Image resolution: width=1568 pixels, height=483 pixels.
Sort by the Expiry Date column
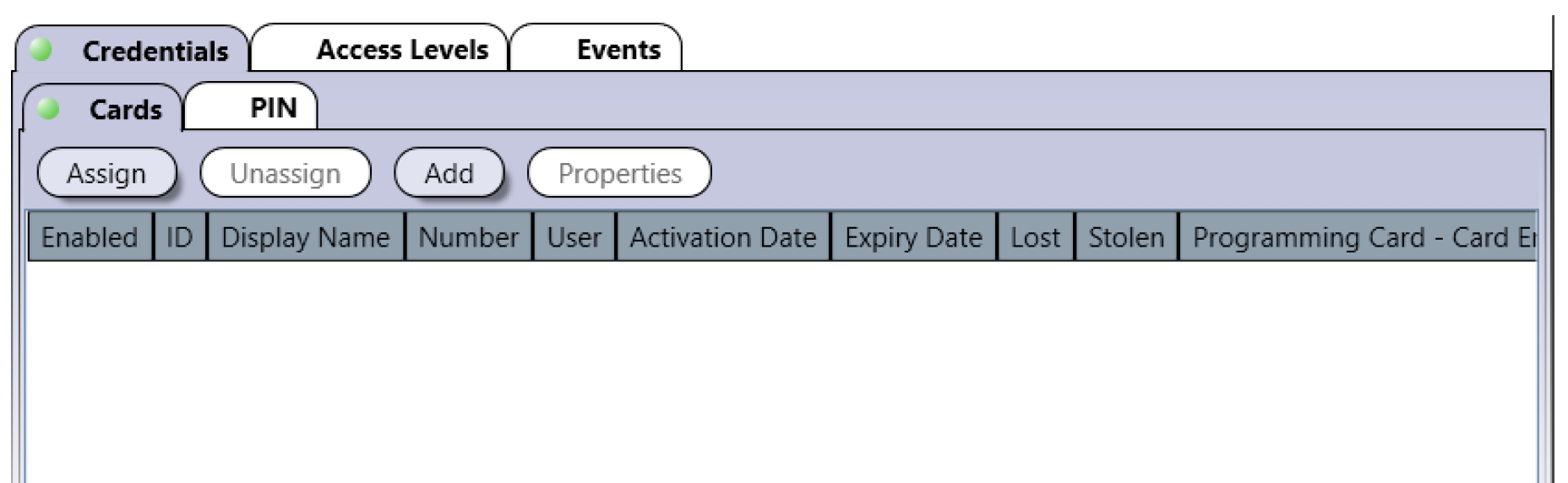(914, 237)
